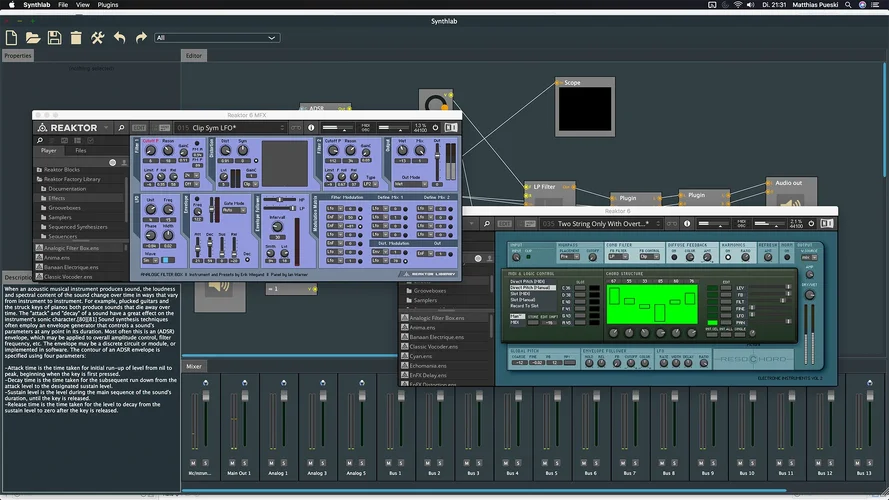Toggle the audio power icon in Reaktor 6
889x500 pixels.
[811, 224]
